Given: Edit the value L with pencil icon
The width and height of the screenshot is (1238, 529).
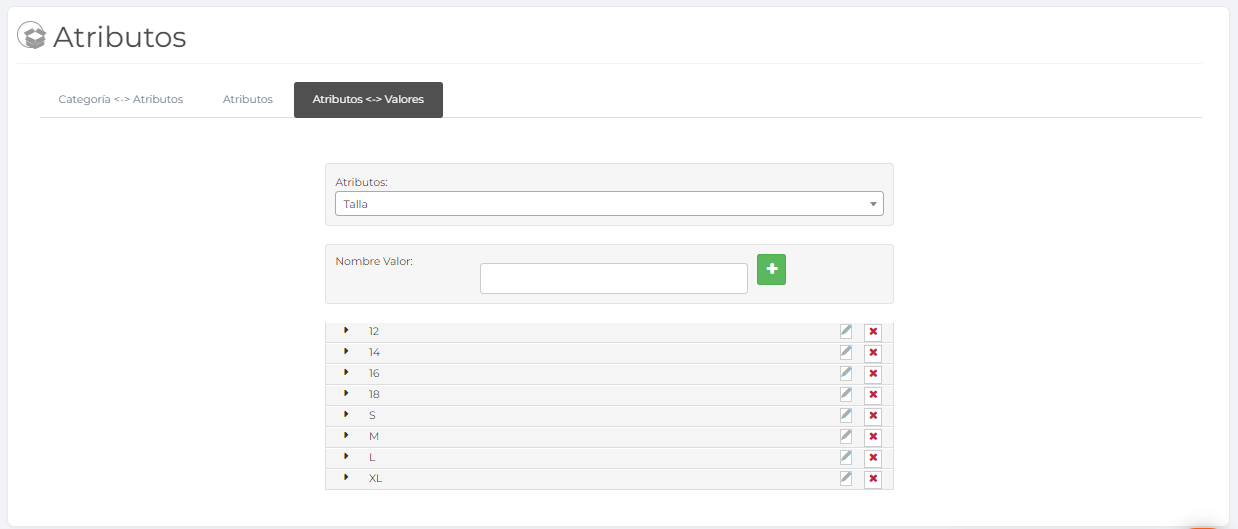Looking at the screenshot, I should coord(846,457).
